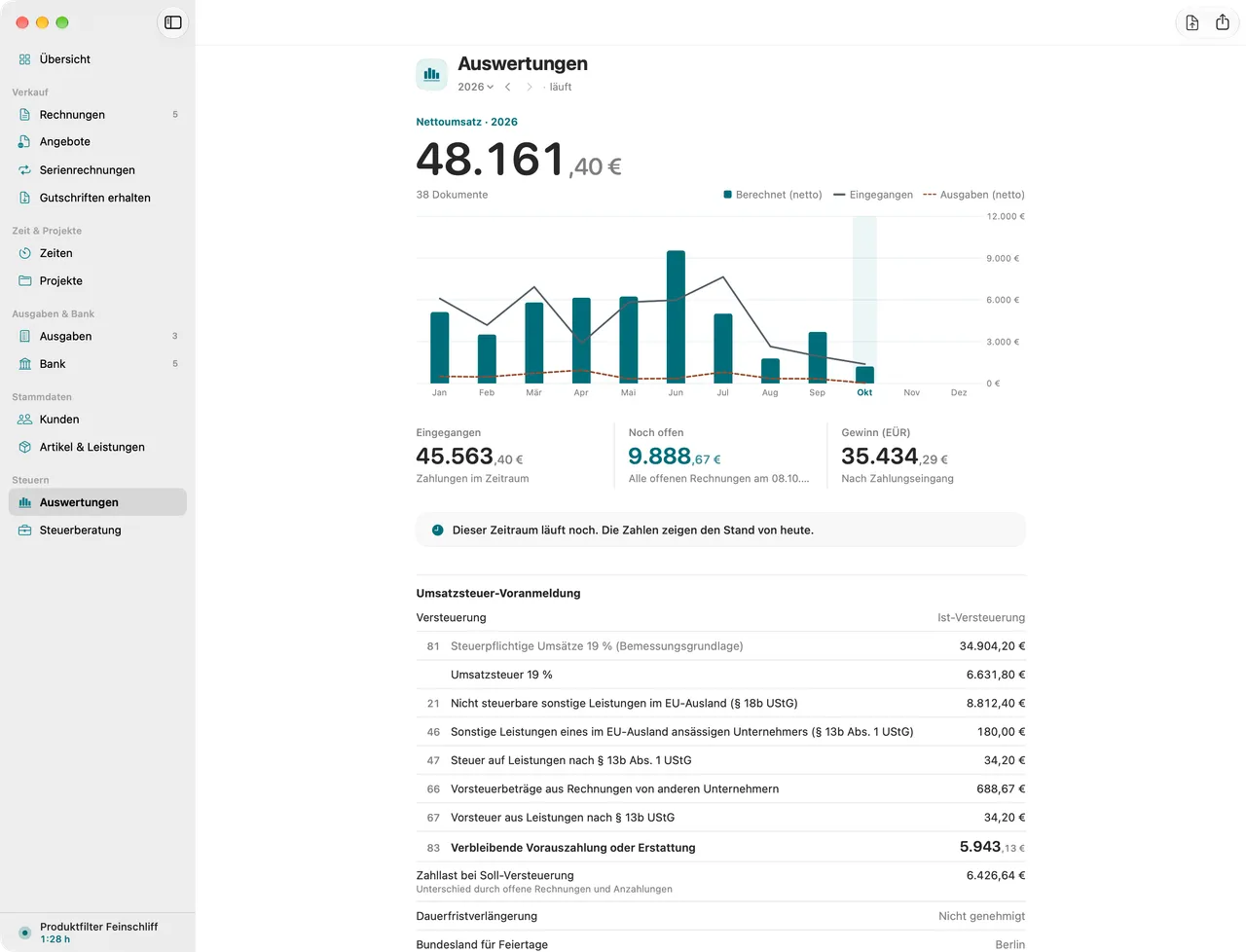Click the Berechnet (netto) legend swatch
Image resolution: width=1246 pixels, height=952 pixels.
727,195
